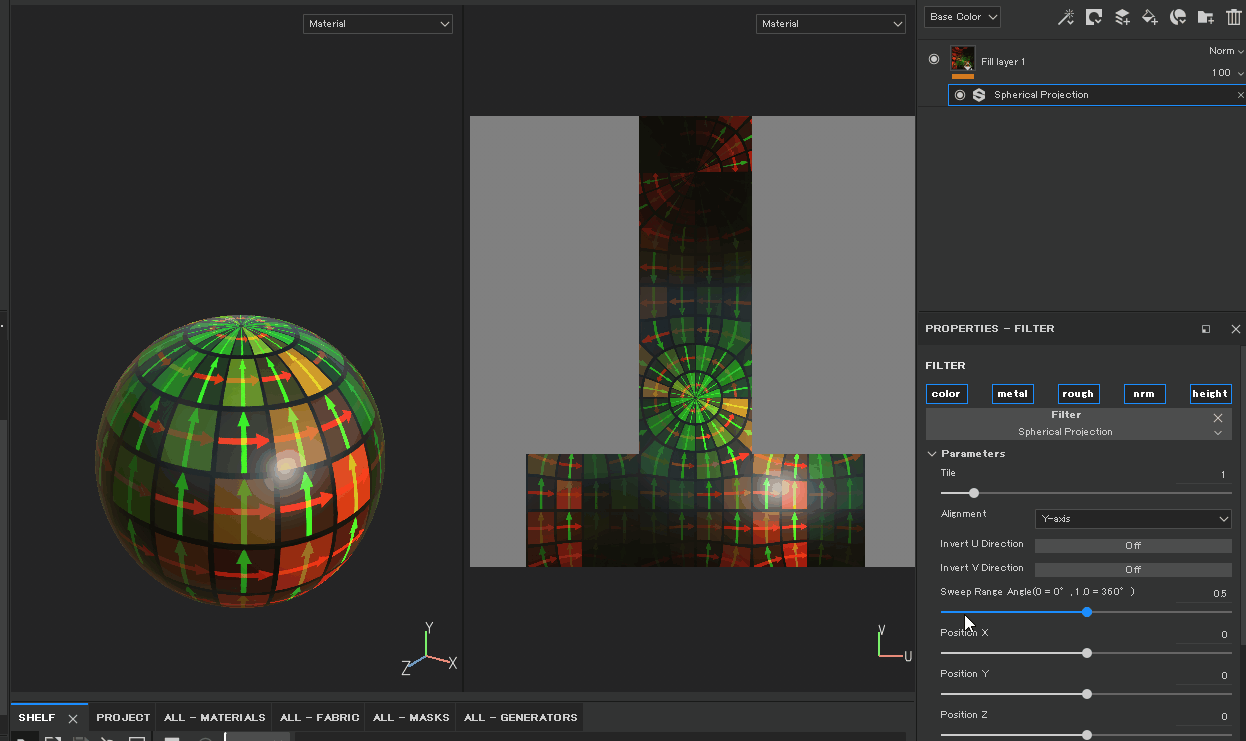Add a new fill layer
The height and width of the screenshot is (741, 1246).
[1148, 16]
